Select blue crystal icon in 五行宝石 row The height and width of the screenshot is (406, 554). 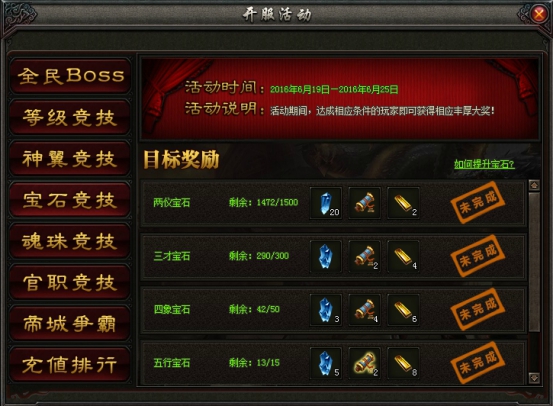pyautogui.click(x=326, y=363)
